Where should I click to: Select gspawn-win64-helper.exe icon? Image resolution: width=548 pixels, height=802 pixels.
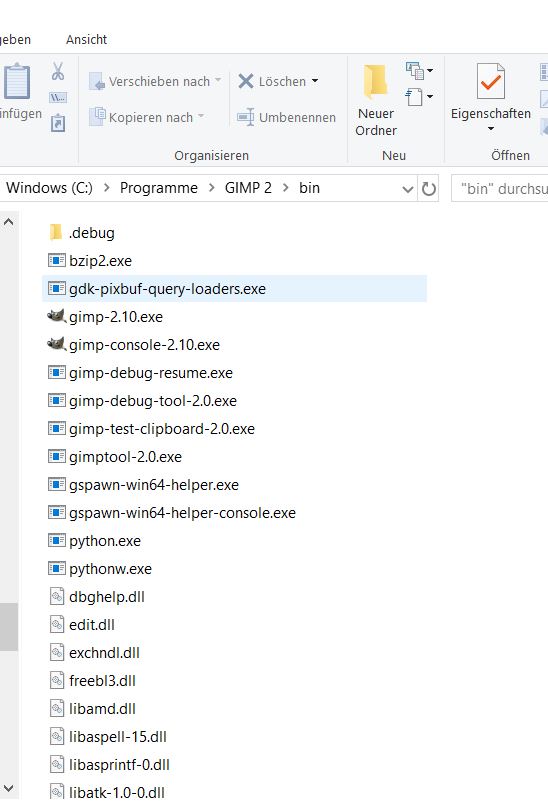57,484
